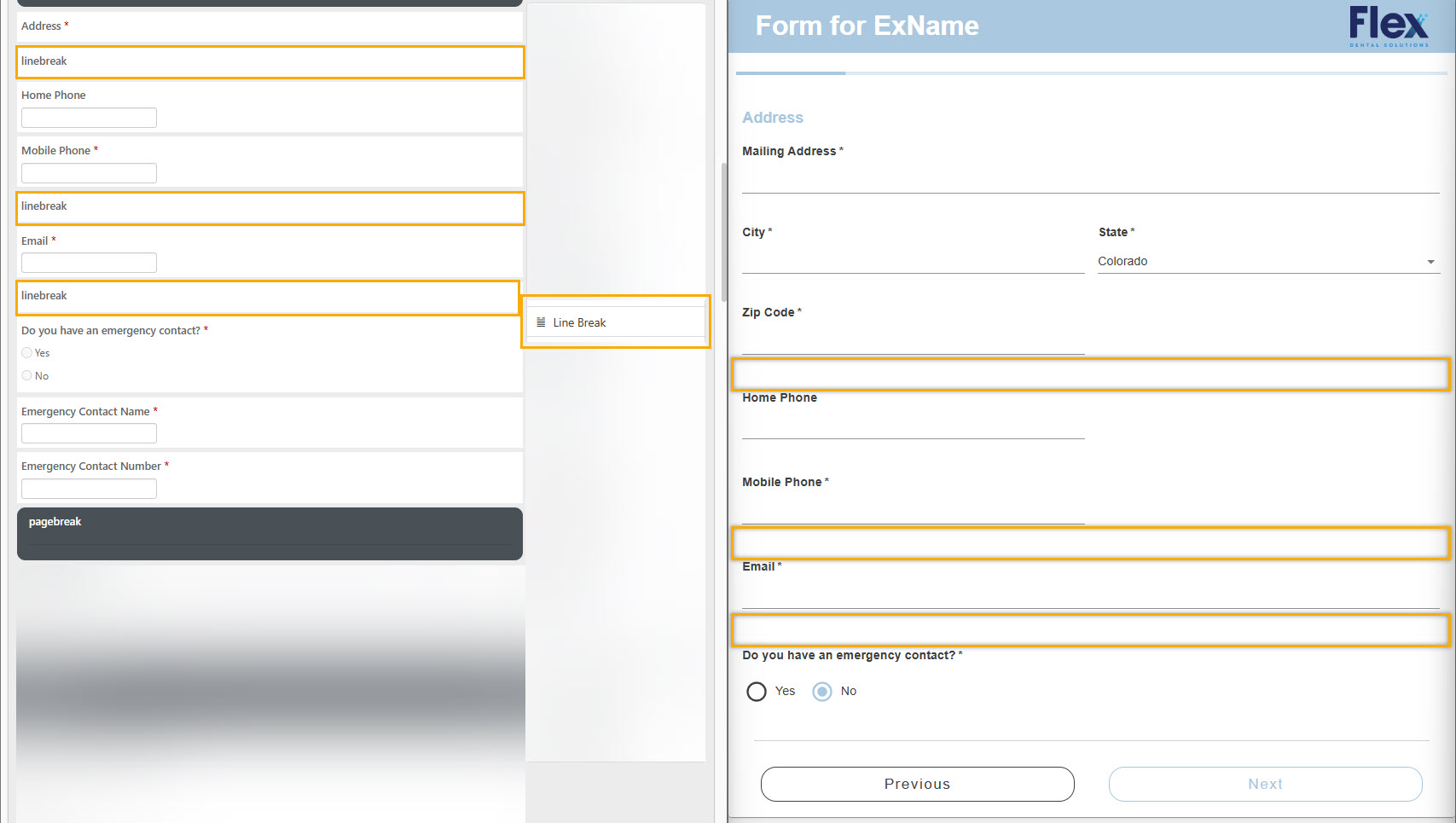
Task: Click the Mailing Address field in preview
Action: pos(1090,179)
